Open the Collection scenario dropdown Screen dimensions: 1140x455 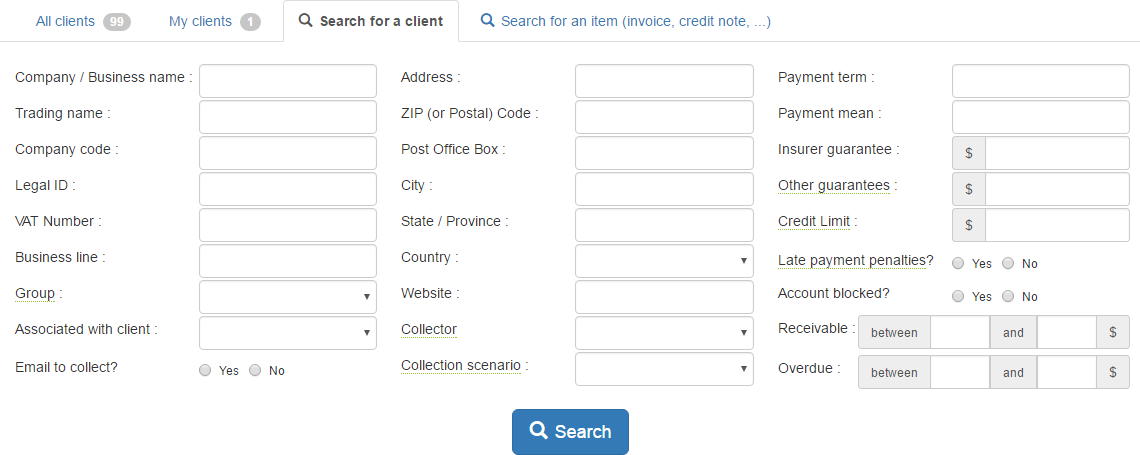click(x=664, y=369)
